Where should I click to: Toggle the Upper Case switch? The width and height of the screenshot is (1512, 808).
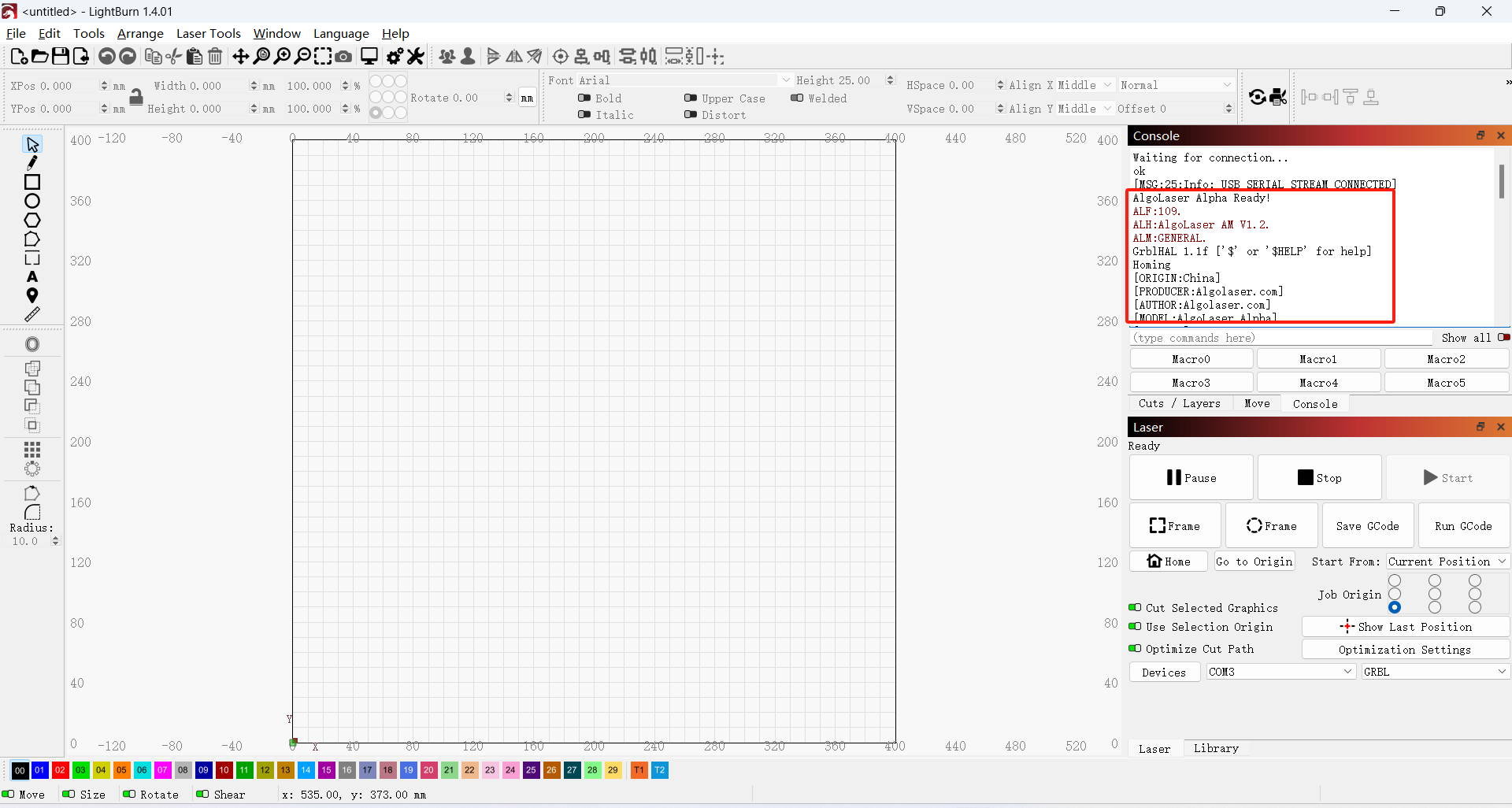[691, 98]
